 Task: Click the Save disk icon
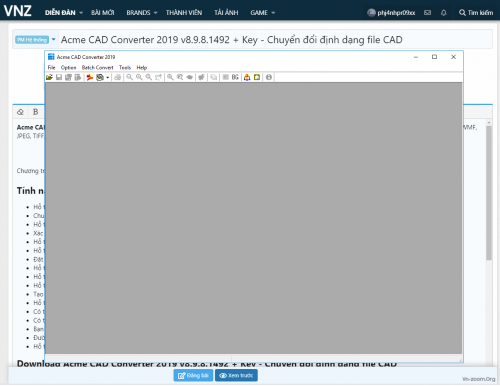pos(59,77)
